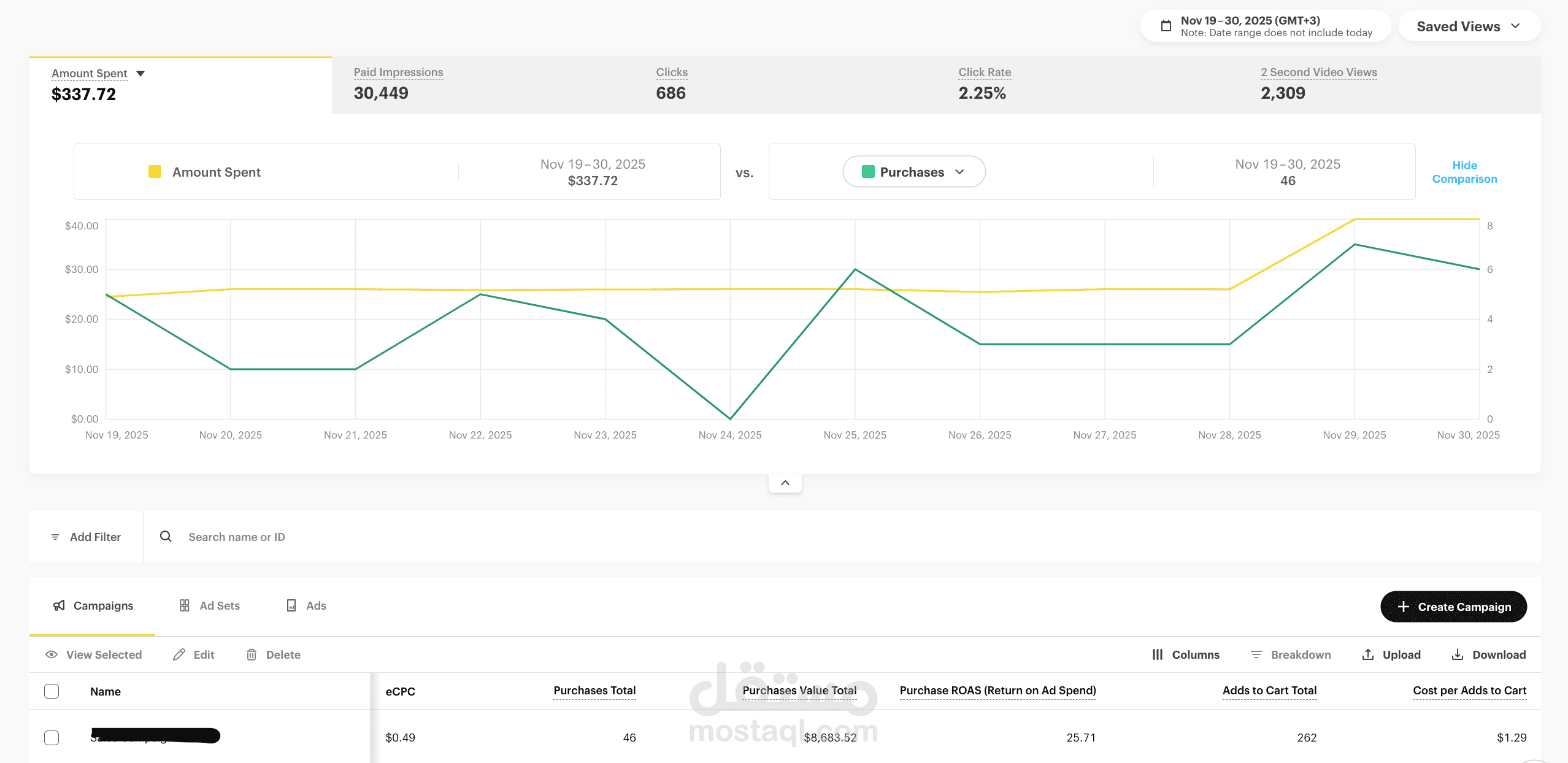
Task: Click the Upload arrow icon
Action: [1368, 654]
